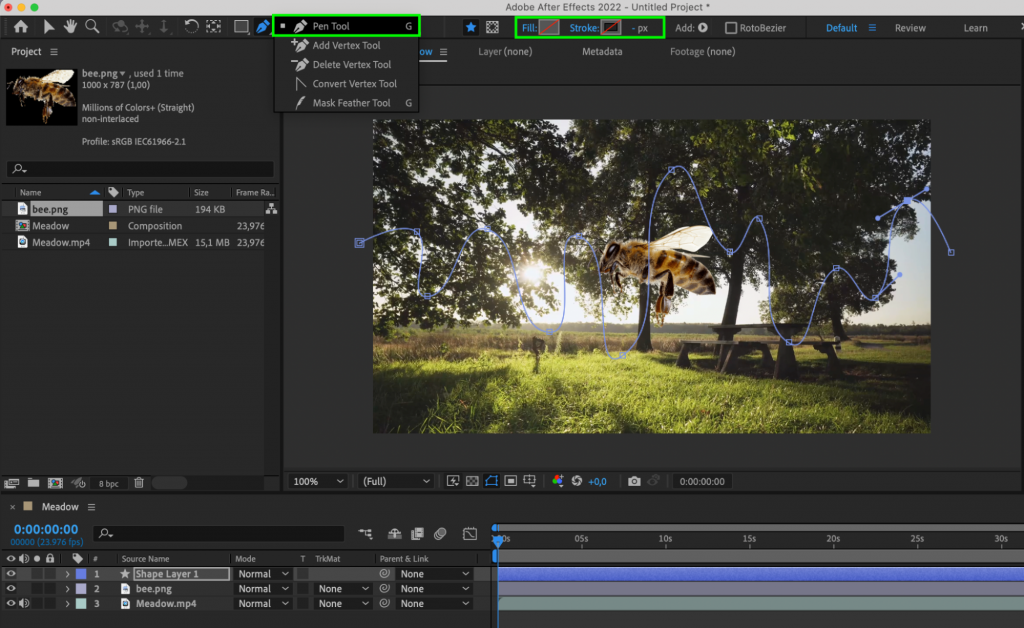This screenshot has width=1024, height=628.
Task: Lock the Shape Layer 1 layer
Action: (50, 573)
